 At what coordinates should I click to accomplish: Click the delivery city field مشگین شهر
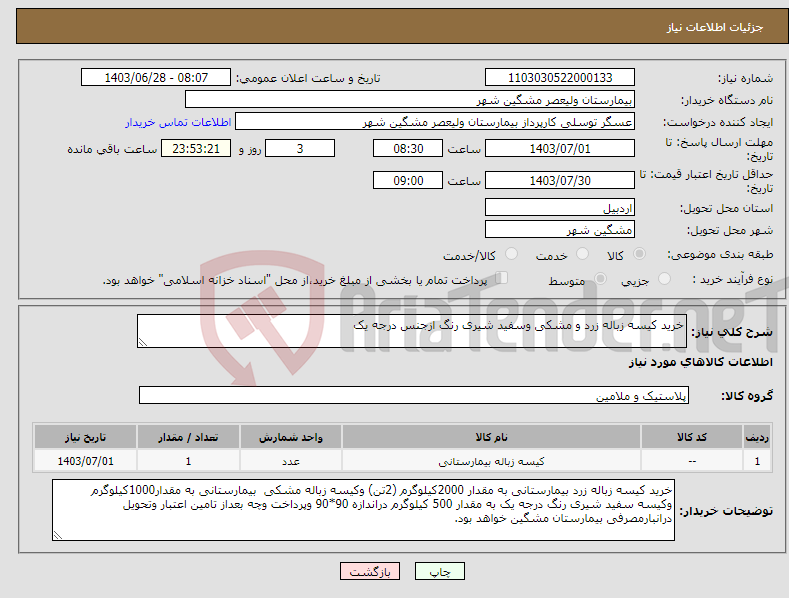tap(560, 230)
